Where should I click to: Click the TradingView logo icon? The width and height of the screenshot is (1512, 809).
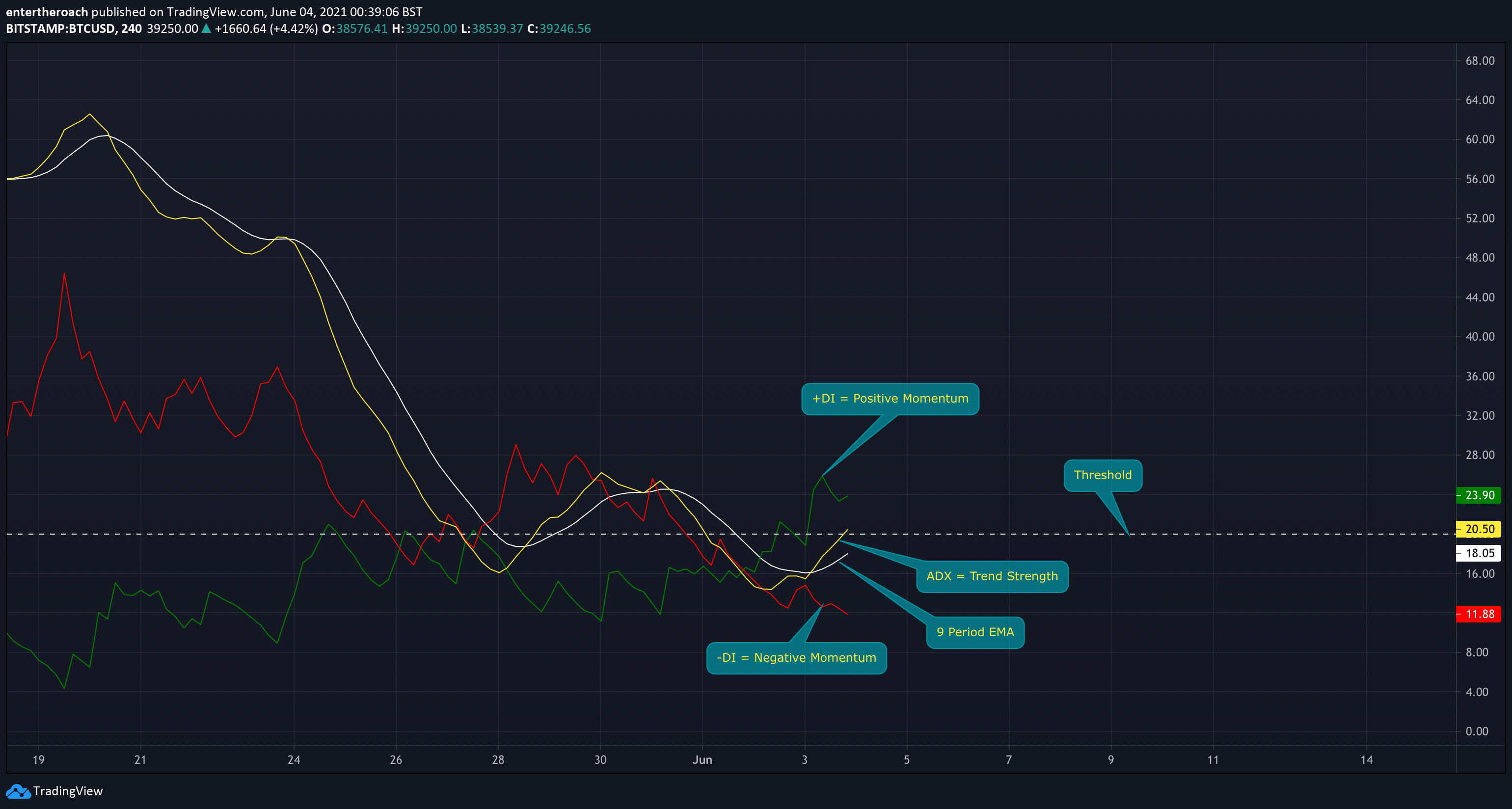[x=18, y=791]
